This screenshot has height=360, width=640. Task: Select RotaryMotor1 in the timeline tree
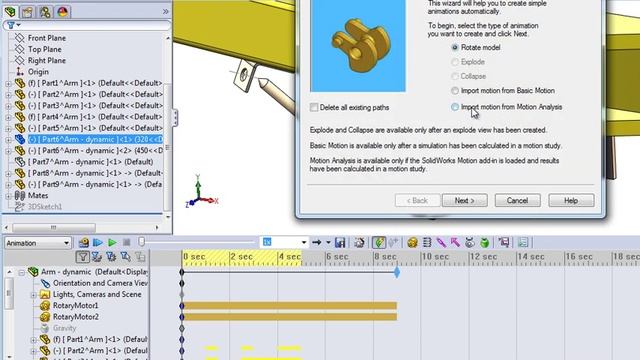(76, 306)
